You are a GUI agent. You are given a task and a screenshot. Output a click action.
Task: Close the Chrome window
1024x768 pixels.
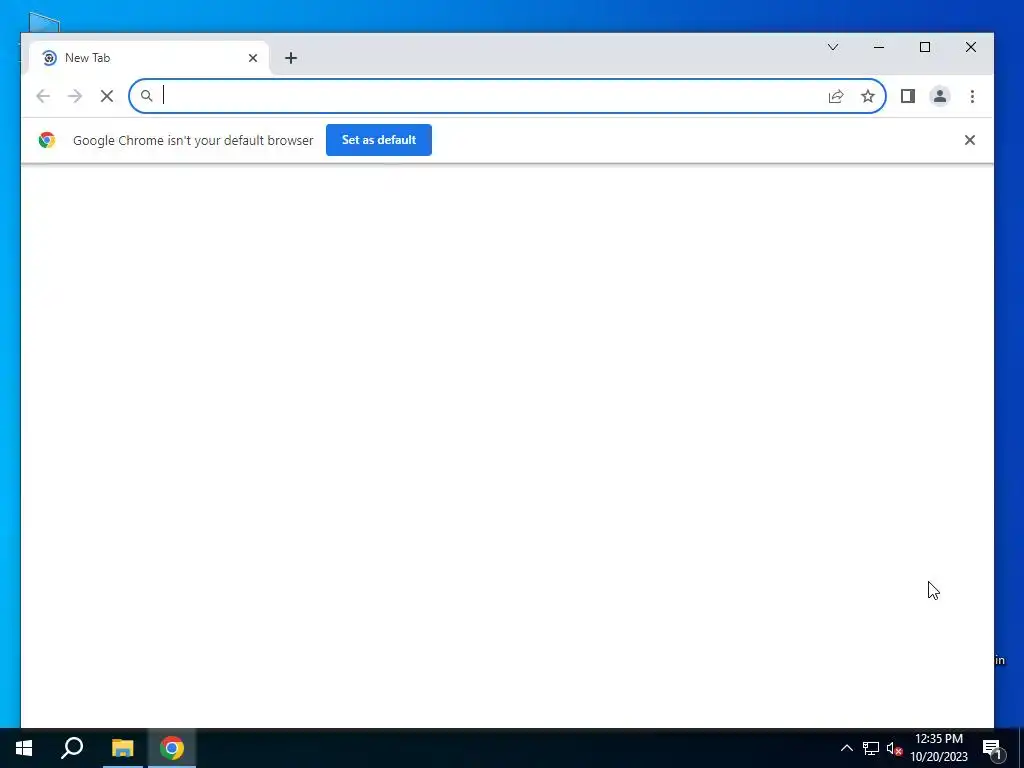tap(971, 47)
